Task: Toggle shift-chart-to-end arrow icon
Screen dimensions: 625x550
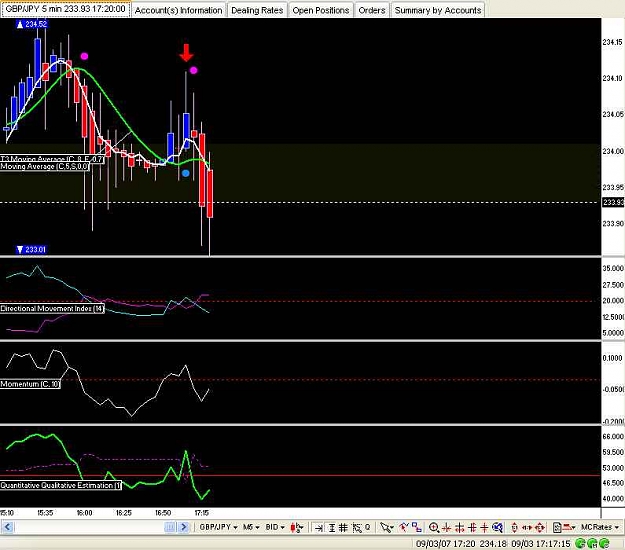Action: pos(318,528)
